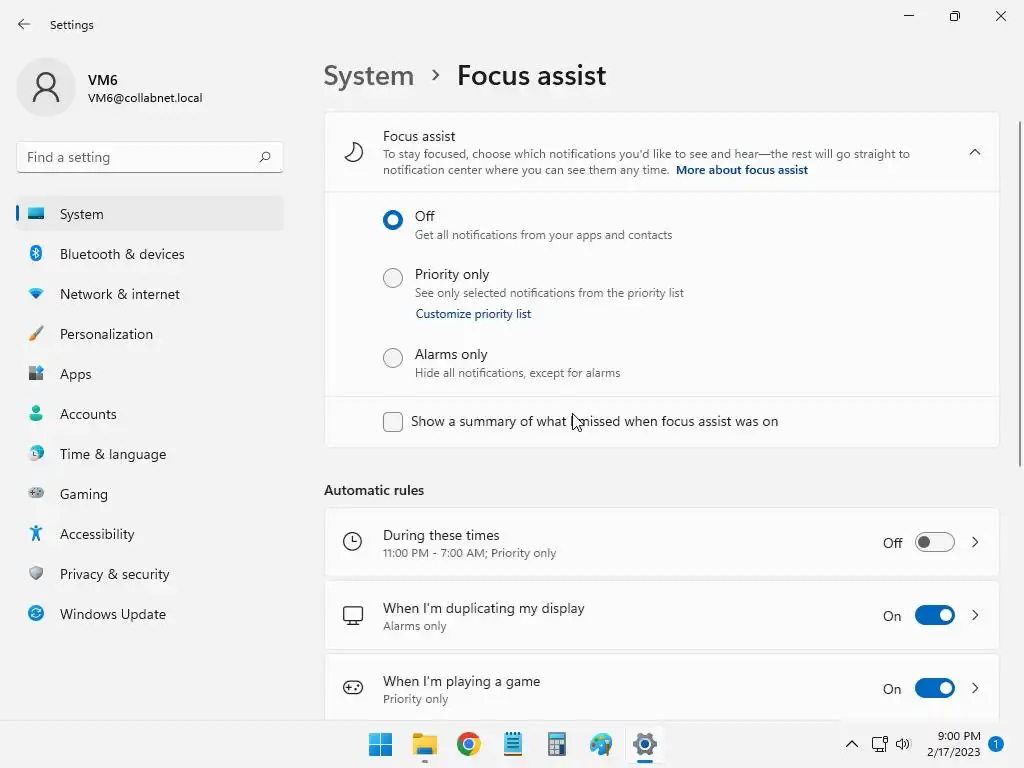Select the Priority only radio button
Viewport: 1024px width, 768px height.
393,278
